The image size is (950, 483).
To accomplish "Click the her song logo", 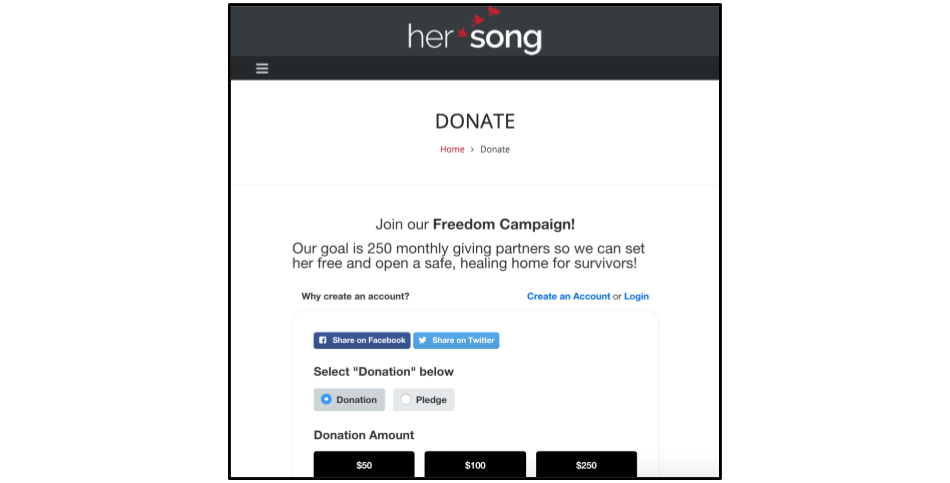I will 474,31.
